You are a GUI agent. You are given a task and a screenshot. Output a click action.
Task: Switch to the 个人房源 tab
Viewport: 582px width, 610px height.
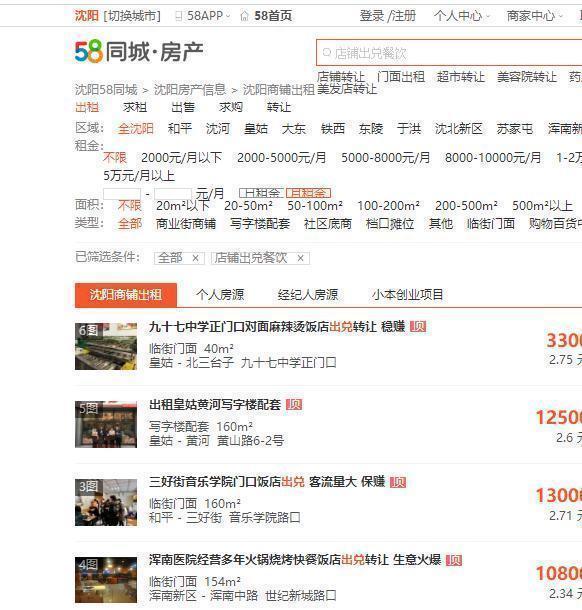(x=220, y=294)
